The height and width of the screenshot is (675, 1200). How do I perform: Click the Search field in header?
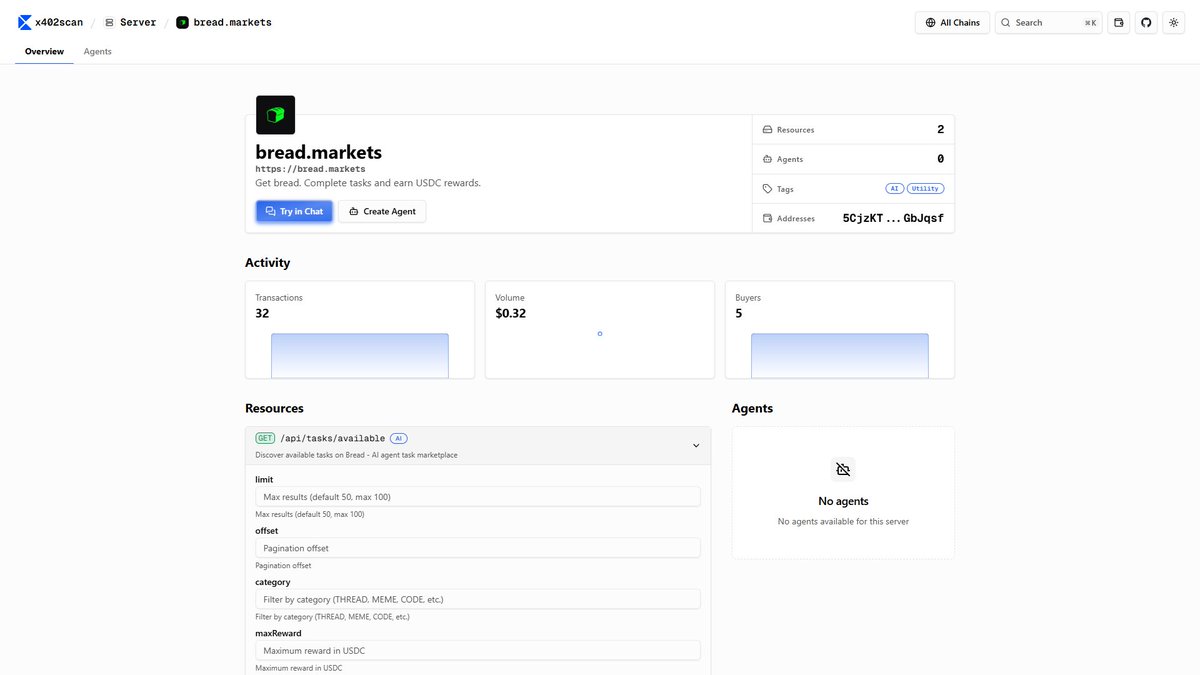[x=1048, y=22]
